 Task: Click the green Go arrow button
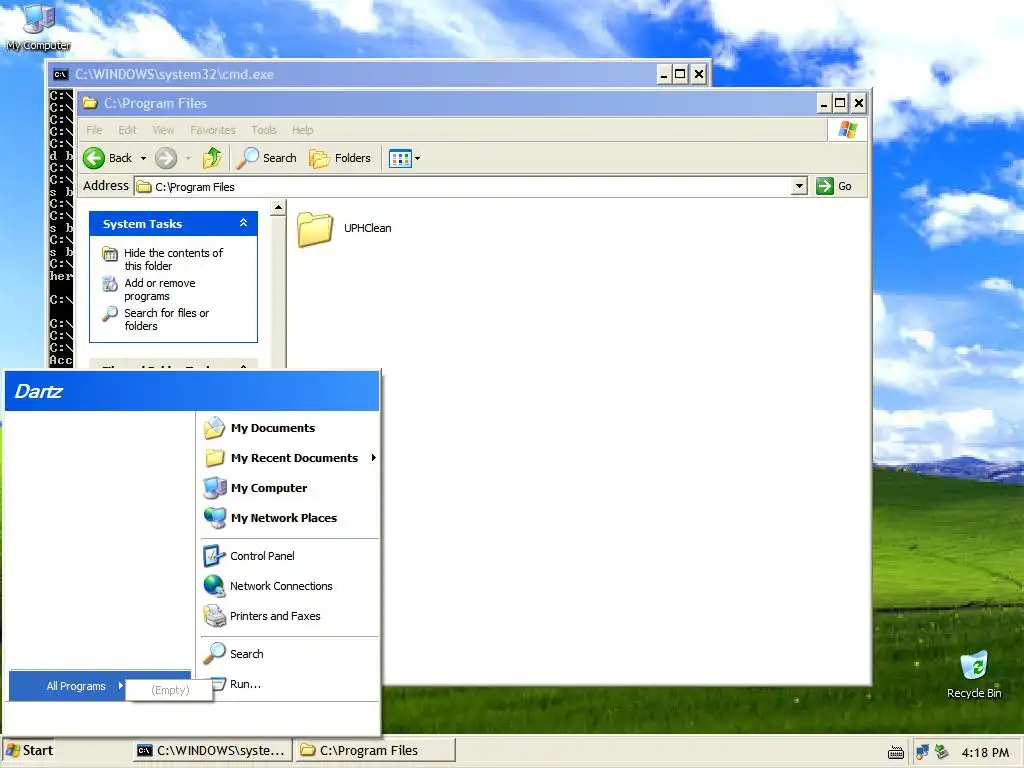coord(825,186)
